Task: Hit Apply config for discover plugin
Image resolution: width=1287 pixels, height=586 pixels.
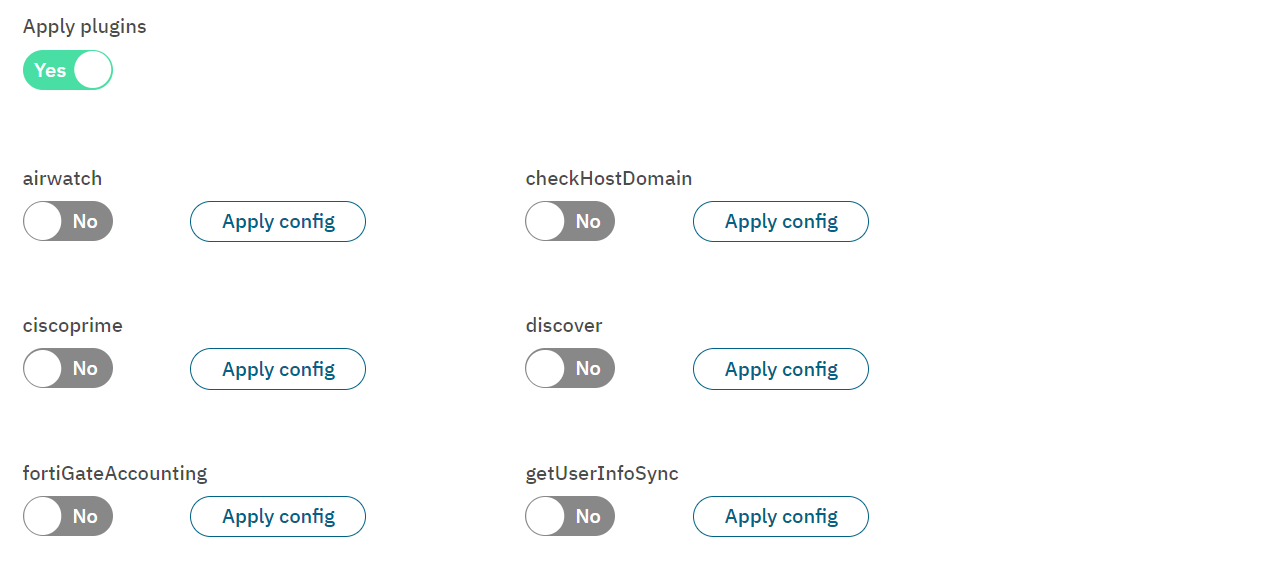Action: (780, 369)
